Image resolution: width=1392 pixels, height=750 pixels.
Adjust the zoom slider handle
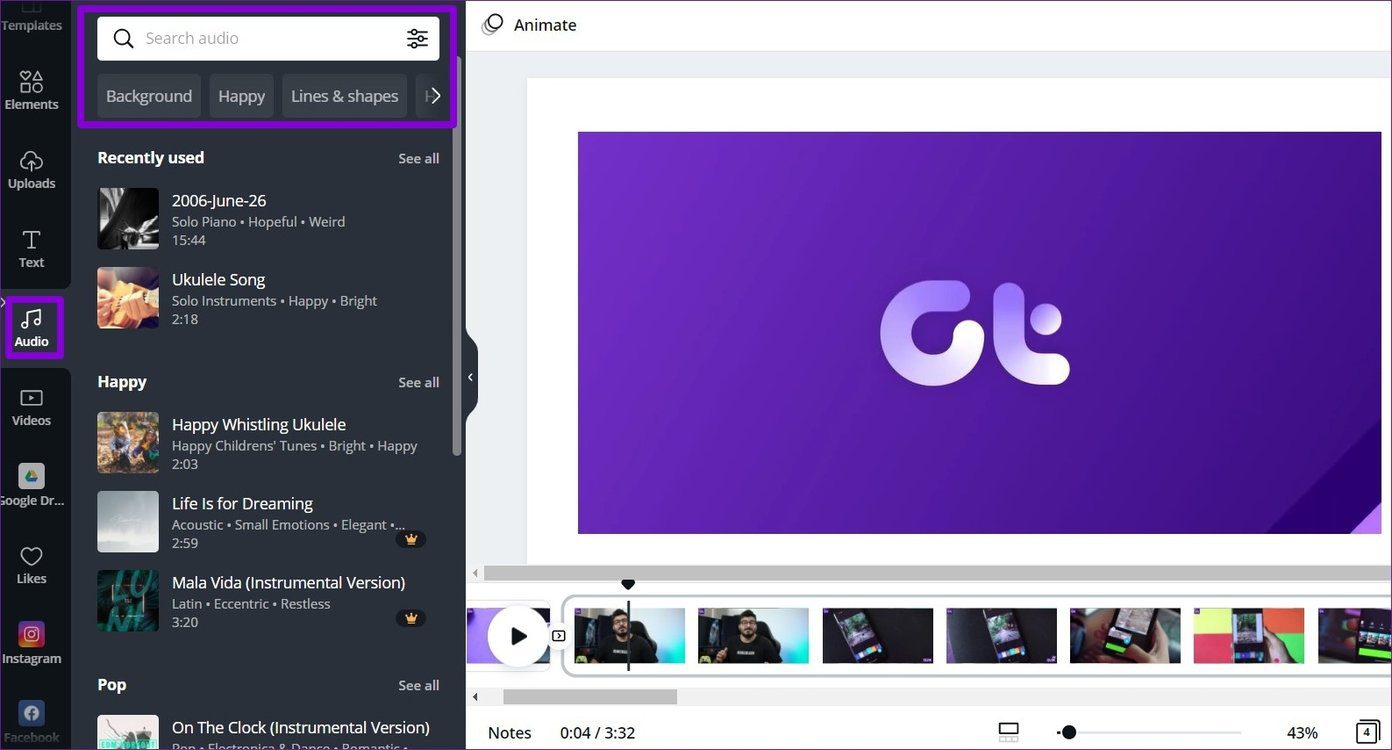[1068, 732]
